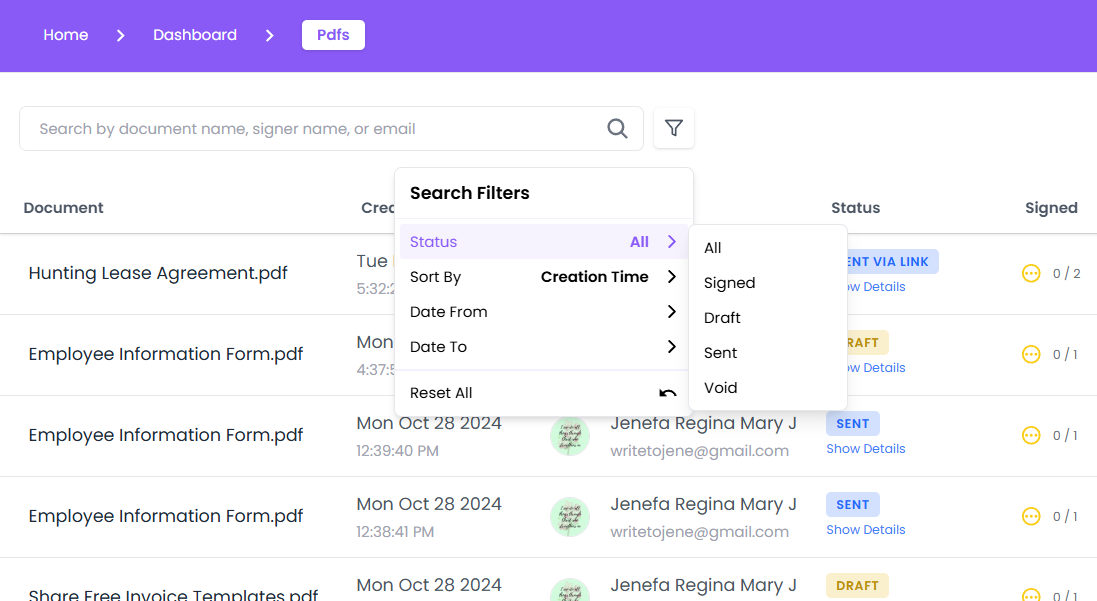Click the Reset All undo arrow icon
1097x601 pixels.
tap(668, 393)
